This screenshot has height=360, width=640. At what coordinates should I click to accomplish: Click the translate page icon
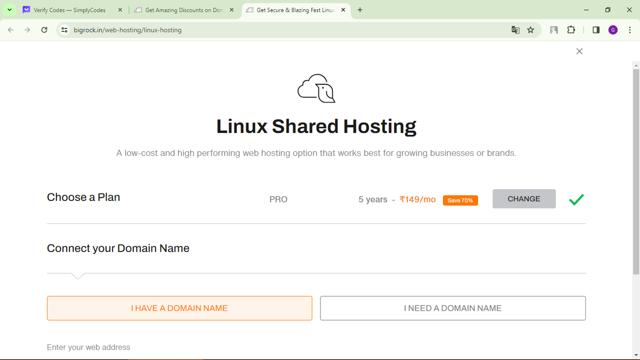coord(516,30)
